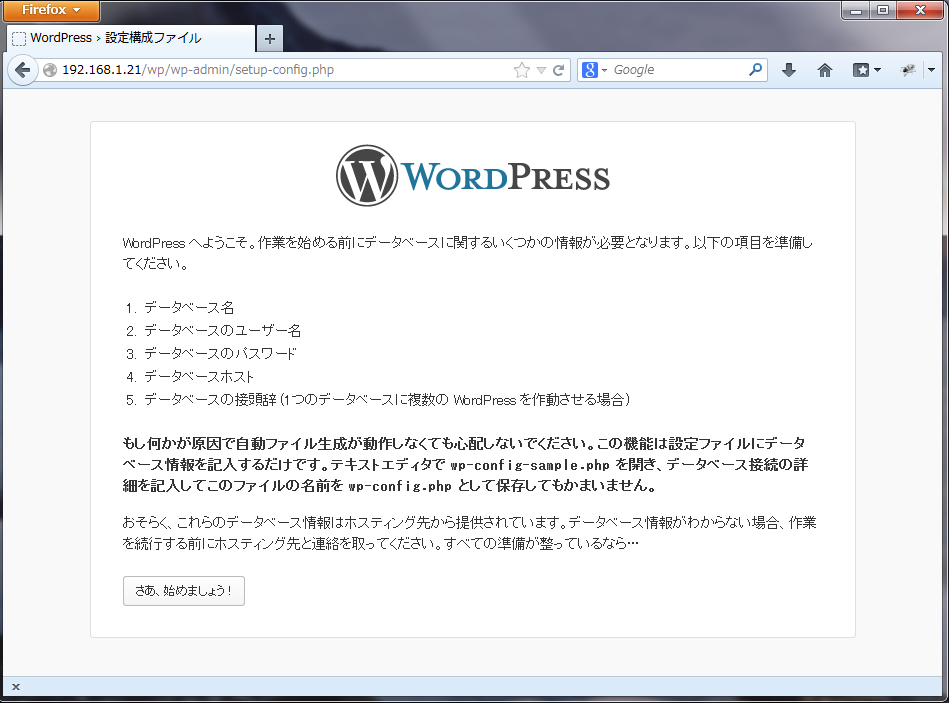949x703 pixels.
Task: Close the add-on bar with the X
Action: pos(16,687)
